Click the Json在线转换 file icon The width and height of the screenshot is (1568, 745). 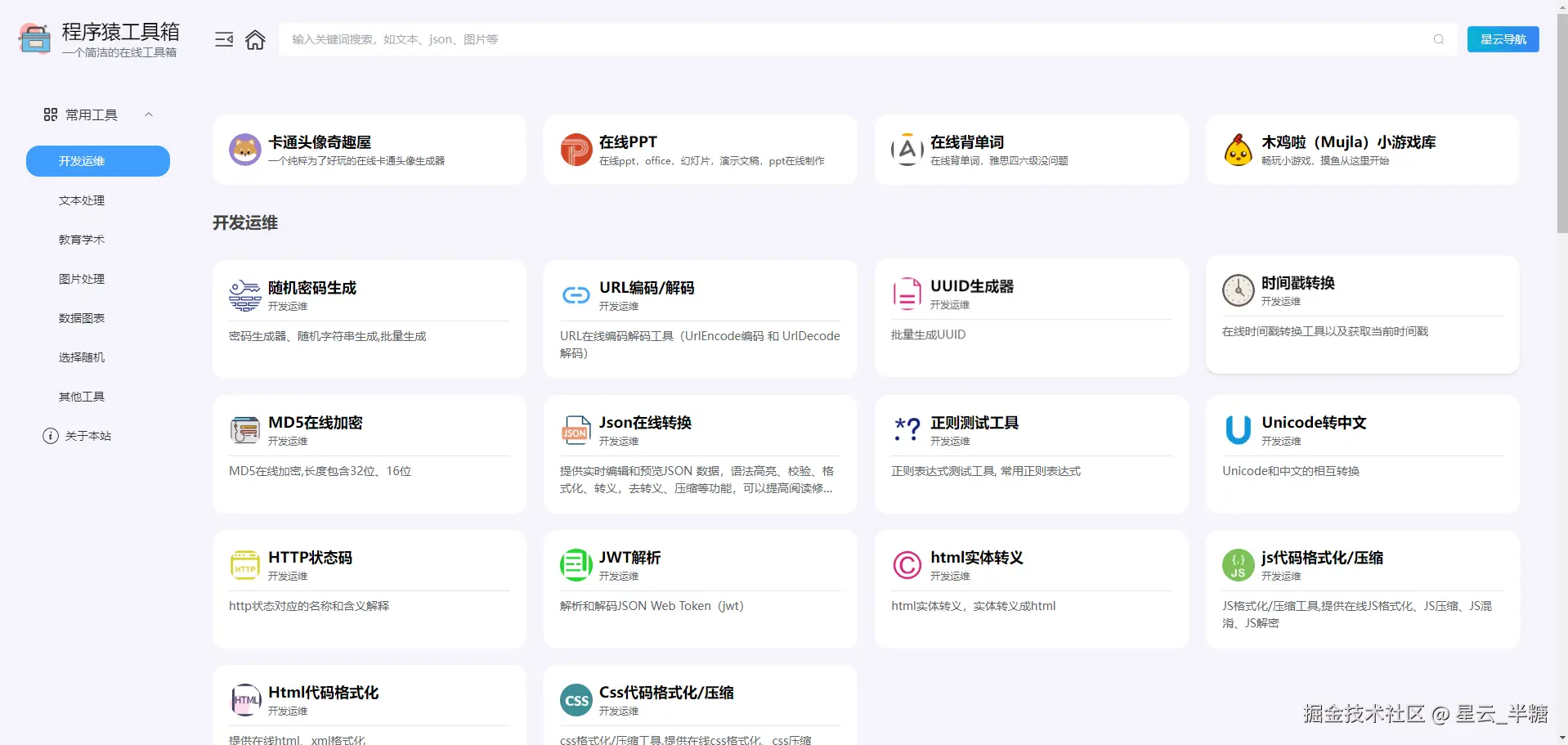(x=576, y=430)
